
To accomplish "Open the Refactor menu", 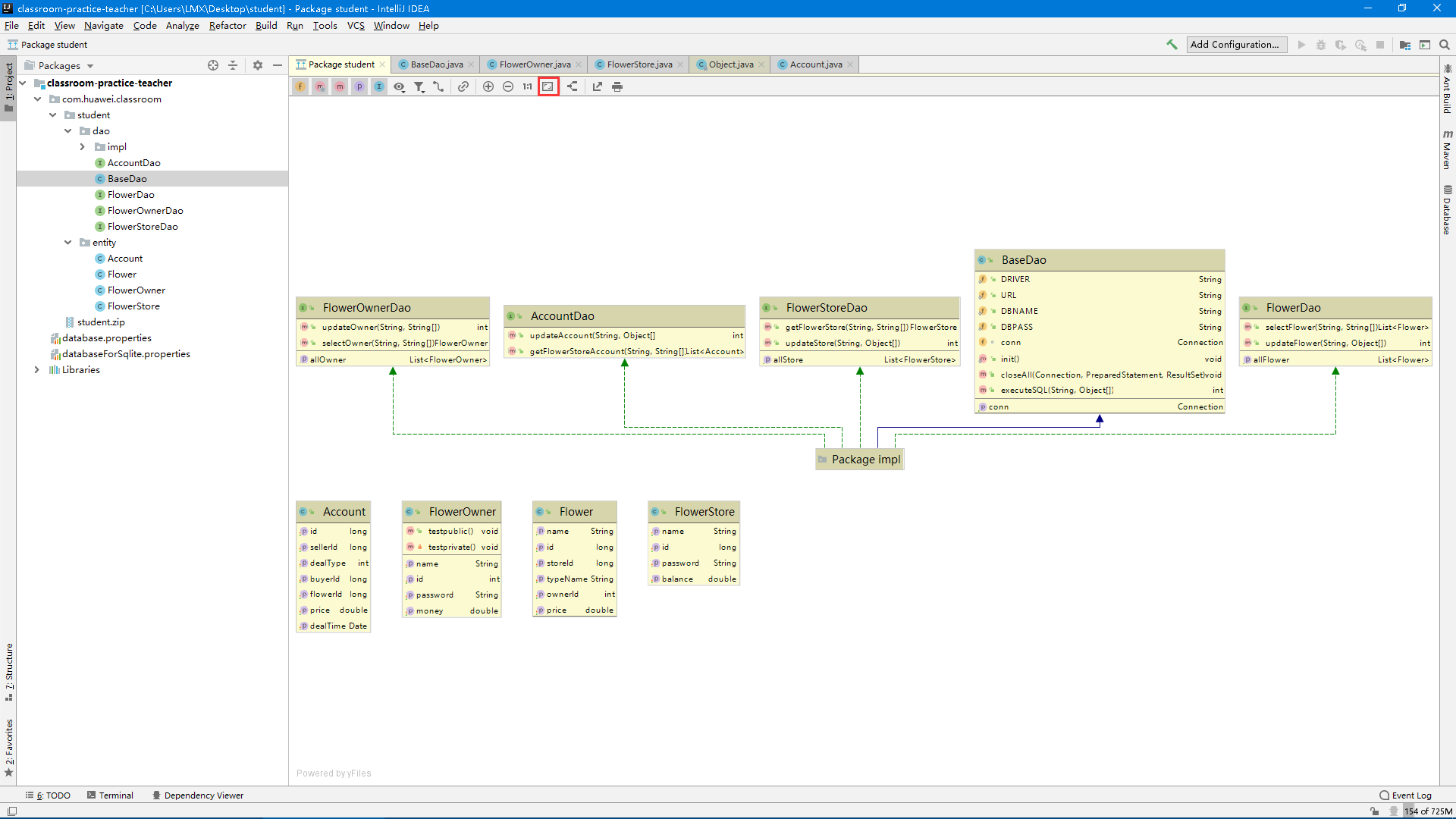I will (x=227, y=25).
